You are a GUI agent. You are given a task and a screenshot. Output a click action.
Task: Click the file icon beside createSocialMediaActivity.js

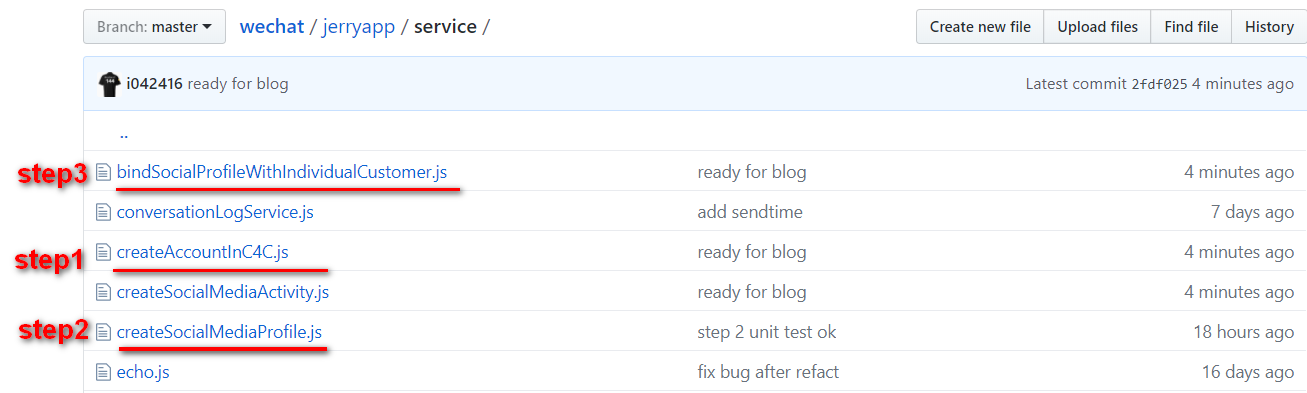102,292
